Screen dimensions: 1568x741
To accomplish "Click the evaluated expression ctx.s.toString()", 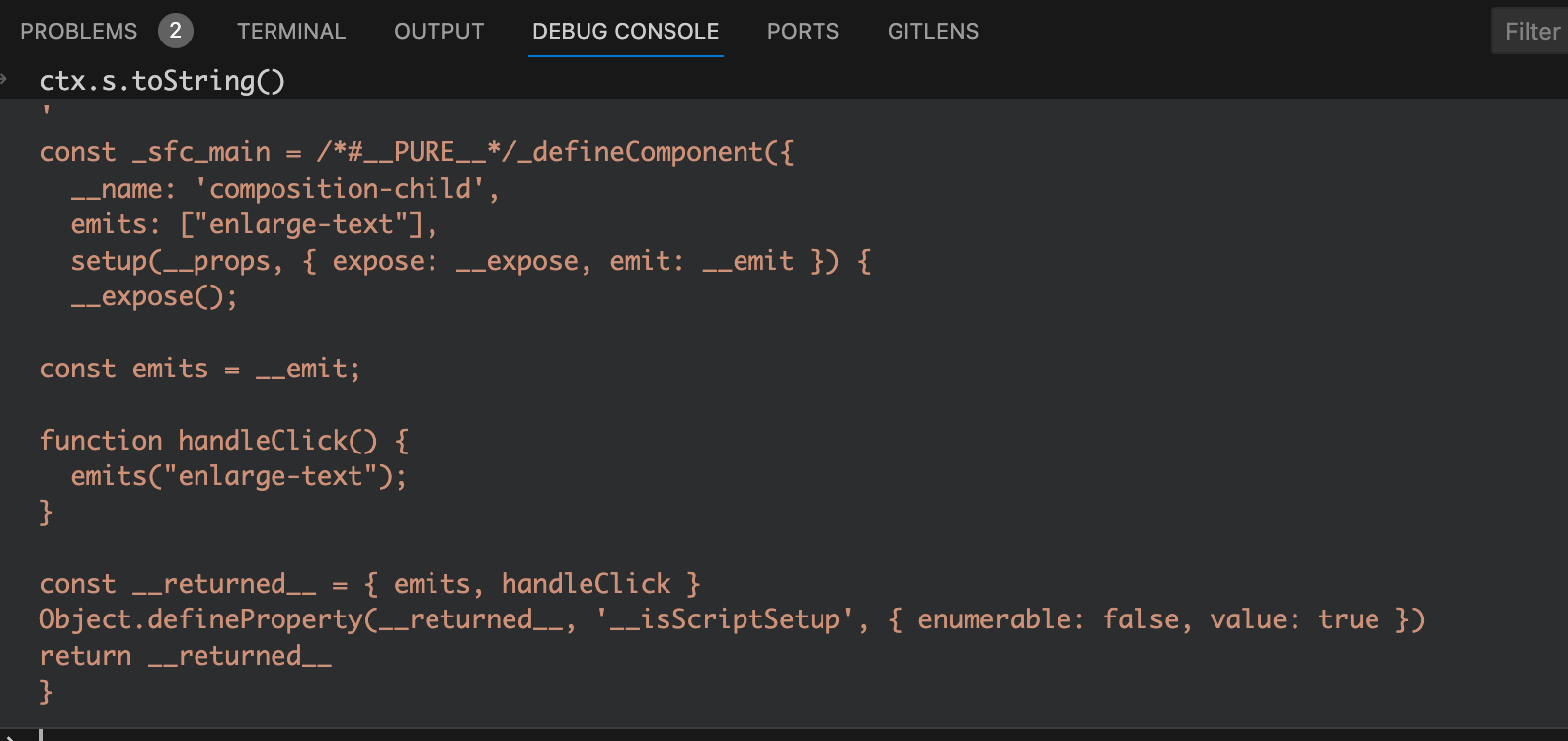I will (x=163, y=80).
